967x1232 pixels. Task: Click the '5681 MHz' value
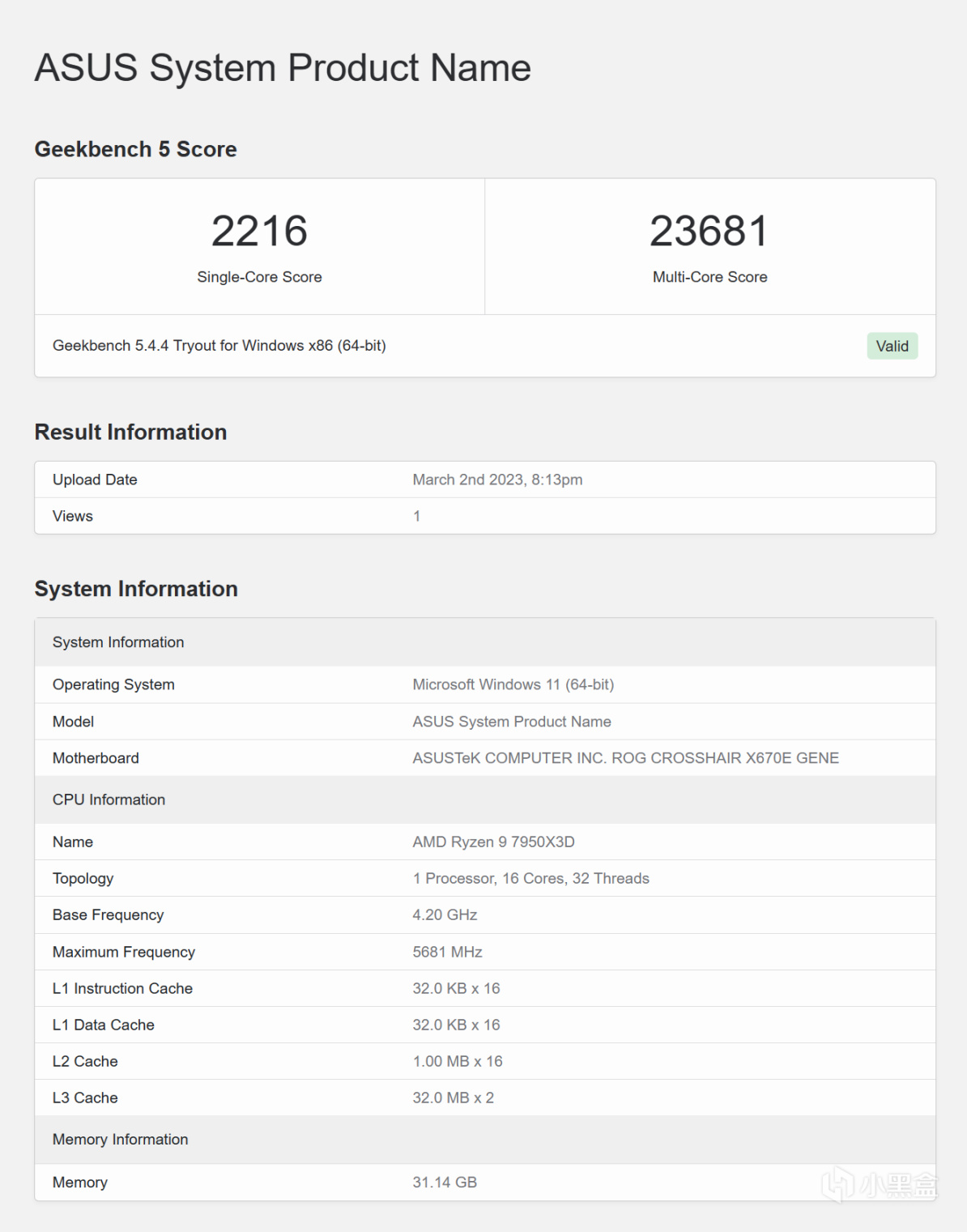pos(447,952)
